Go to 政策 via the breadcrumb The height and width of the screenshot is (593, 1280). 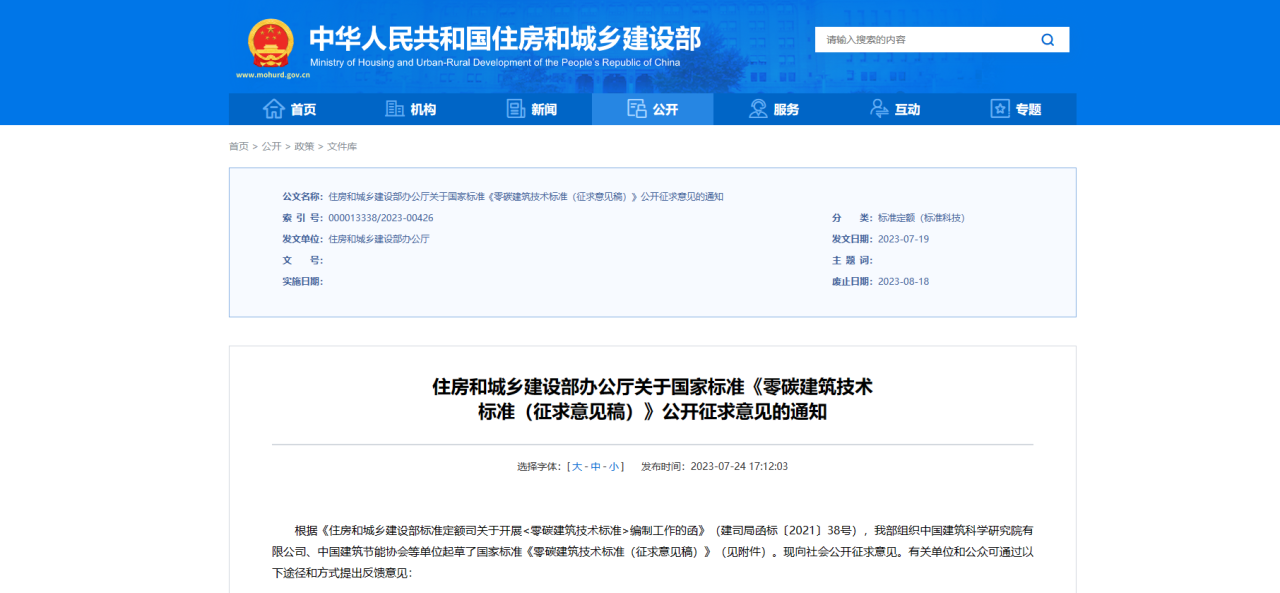click(305, 145)
